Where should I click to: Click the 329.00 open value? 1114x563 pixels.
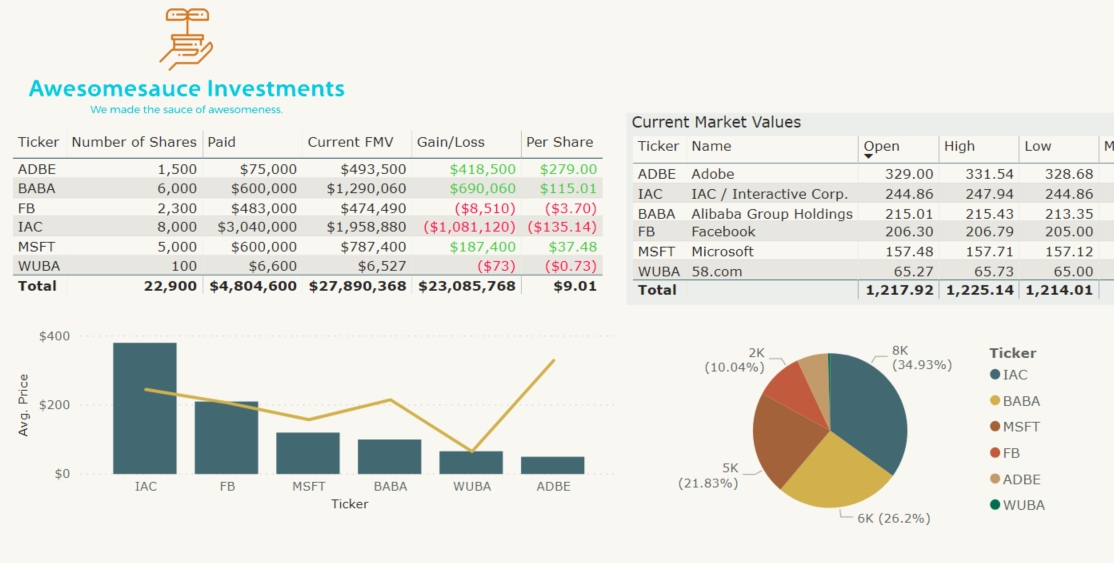pos(909,174)
